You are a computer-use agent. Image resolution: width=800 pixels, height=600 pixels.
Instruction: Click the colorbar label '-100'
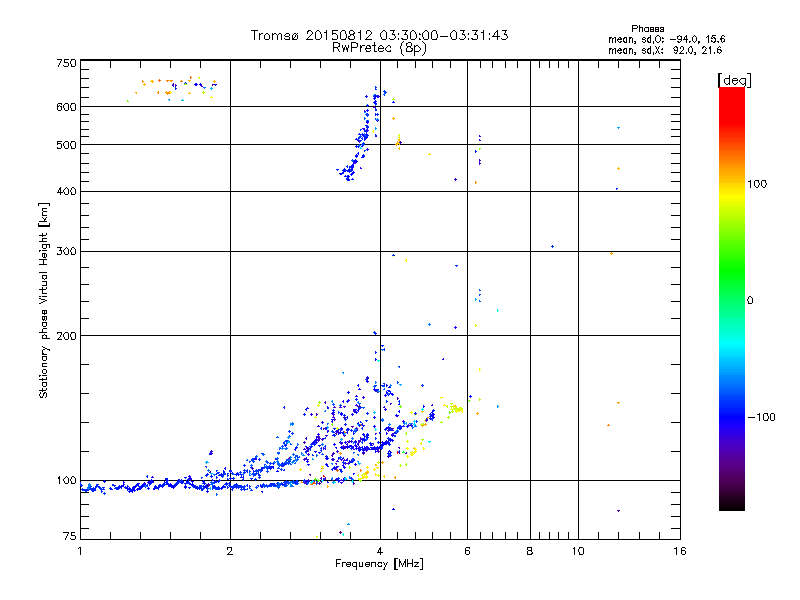761,417
